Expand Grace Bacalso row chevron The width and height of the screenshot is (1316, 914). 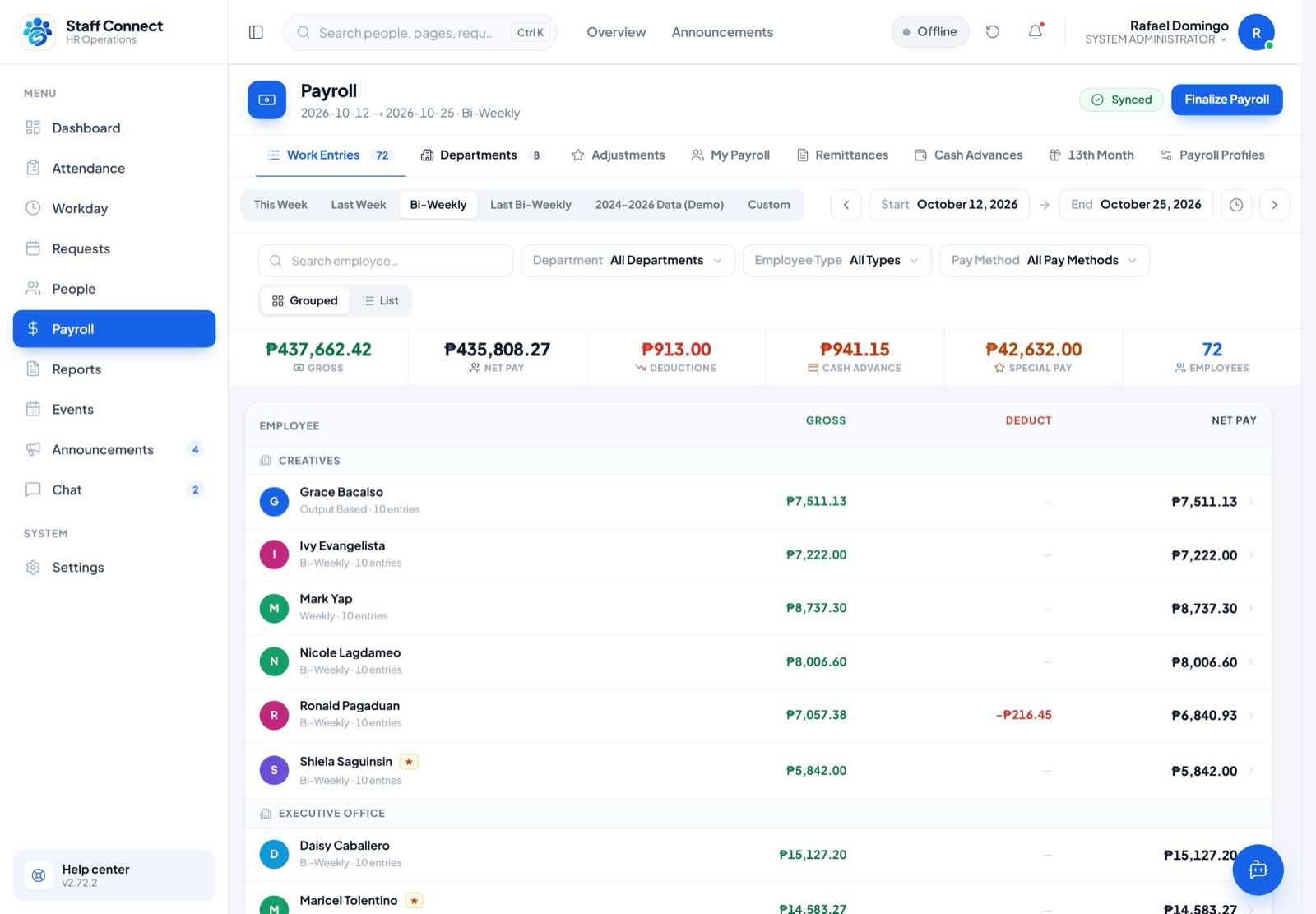click(1251, 502)
